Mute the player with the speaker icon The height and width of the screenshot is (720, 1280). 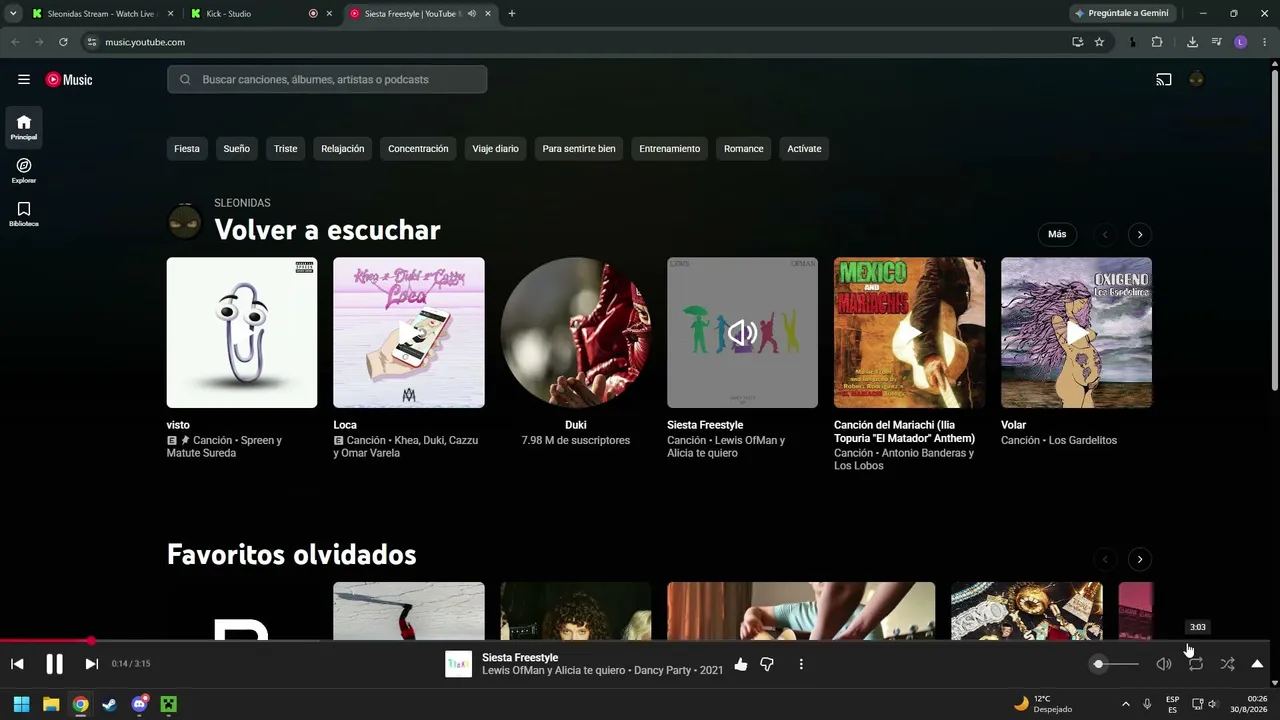click(x=1164, y=664)
